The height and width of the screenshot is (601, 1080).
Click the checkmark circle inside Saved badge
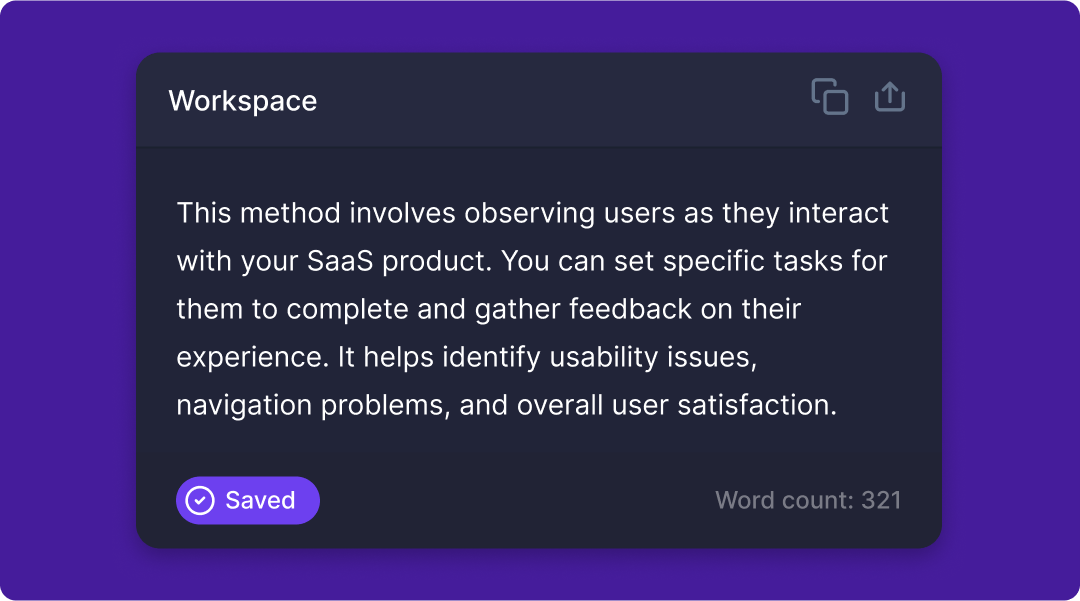click(200, 500)
